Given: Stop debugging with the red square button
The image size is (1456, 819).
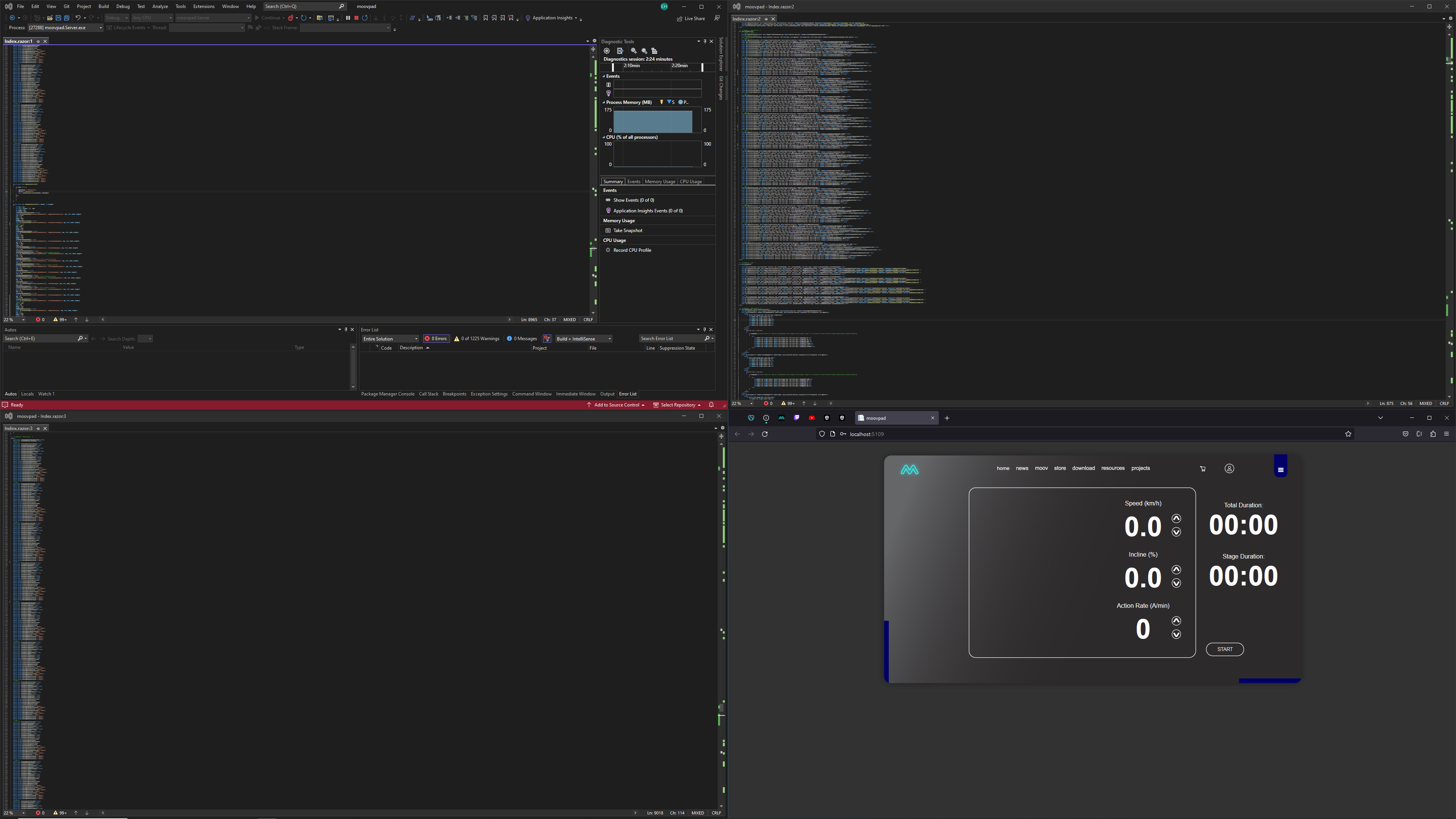Looking at the screenshot, I should [356, 18].
